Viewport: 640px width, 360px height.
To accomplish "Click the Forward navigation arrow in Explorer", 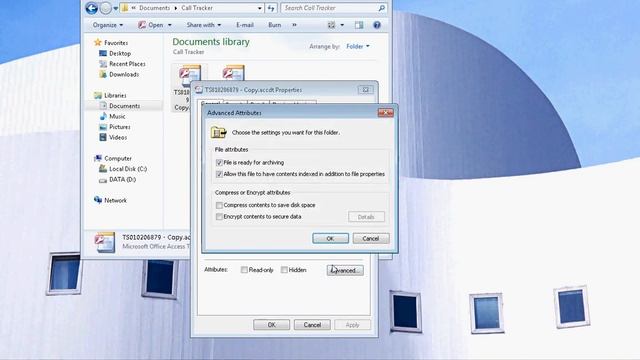I will tap(106, 8).
